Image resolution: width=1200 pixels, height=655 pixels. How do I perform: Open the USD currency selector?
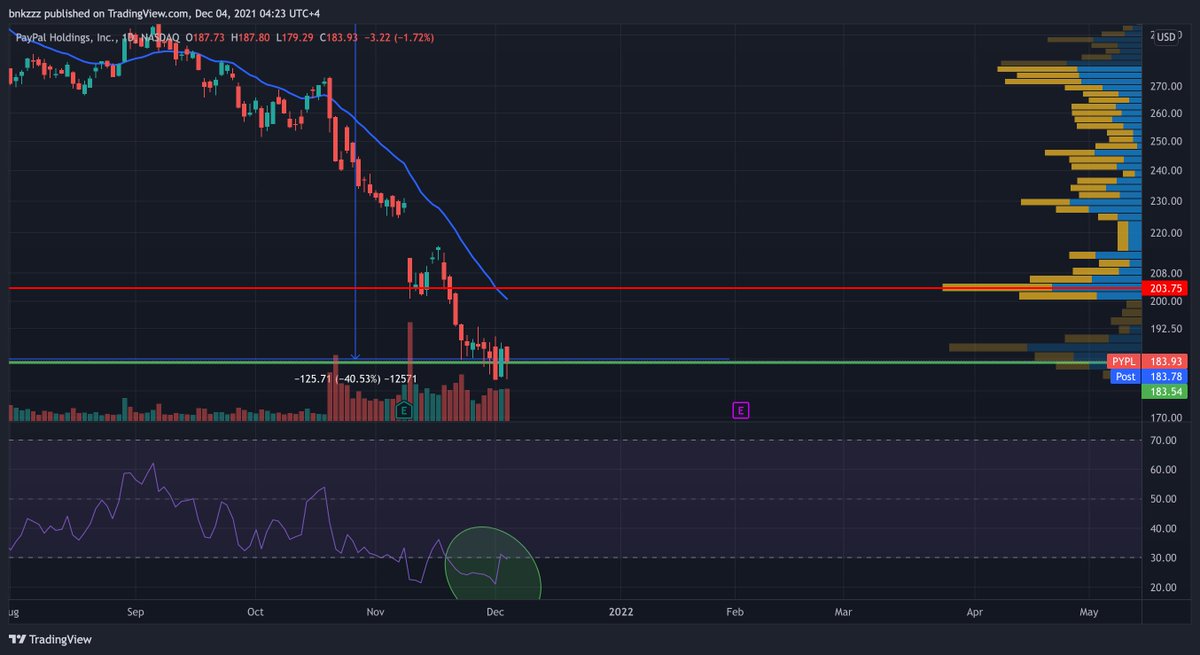point(1164,35)
